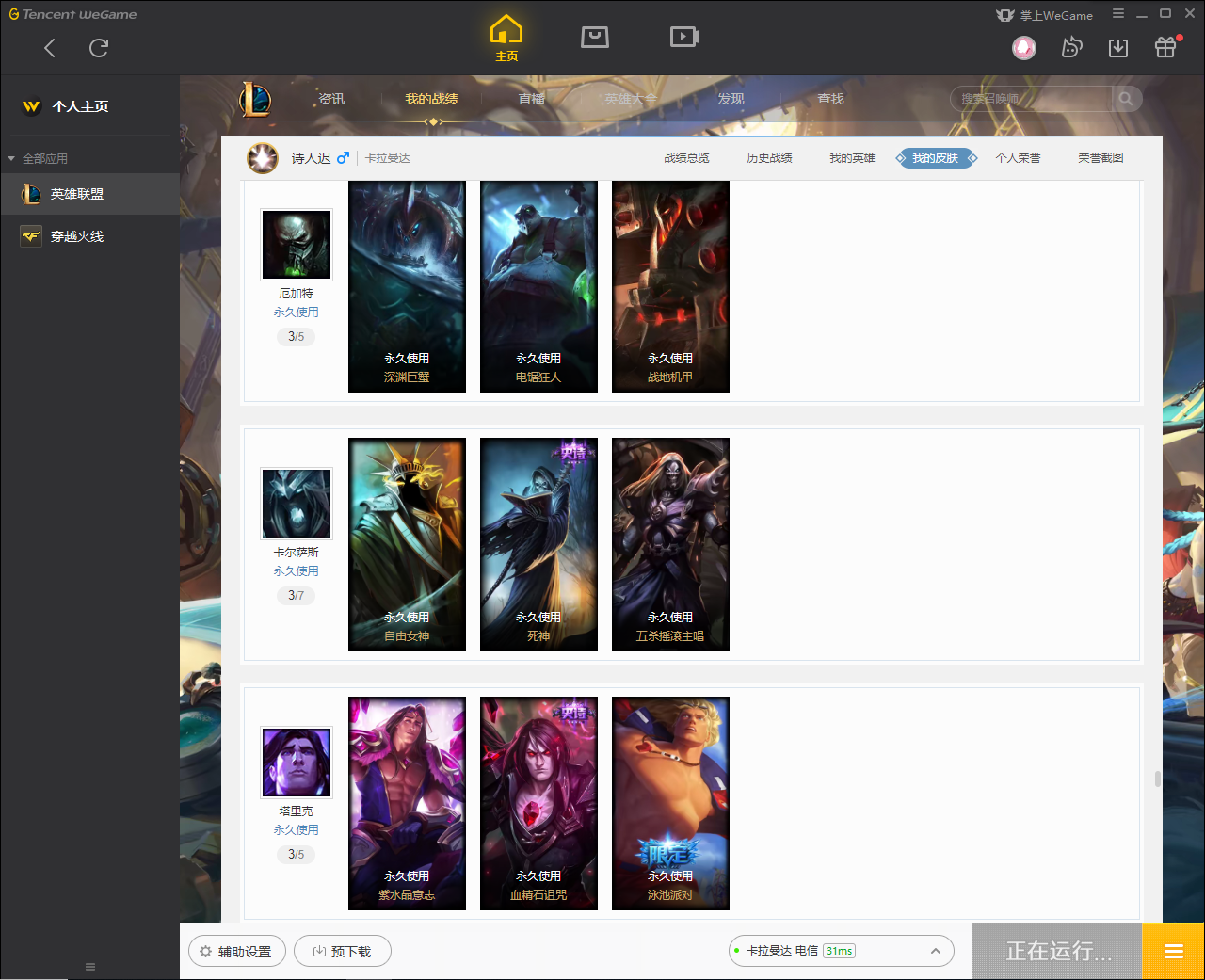Open the 紫水晶意志 skin card
The height and width of the screenshot is (980, 1205).
click(x=407, y=803)
